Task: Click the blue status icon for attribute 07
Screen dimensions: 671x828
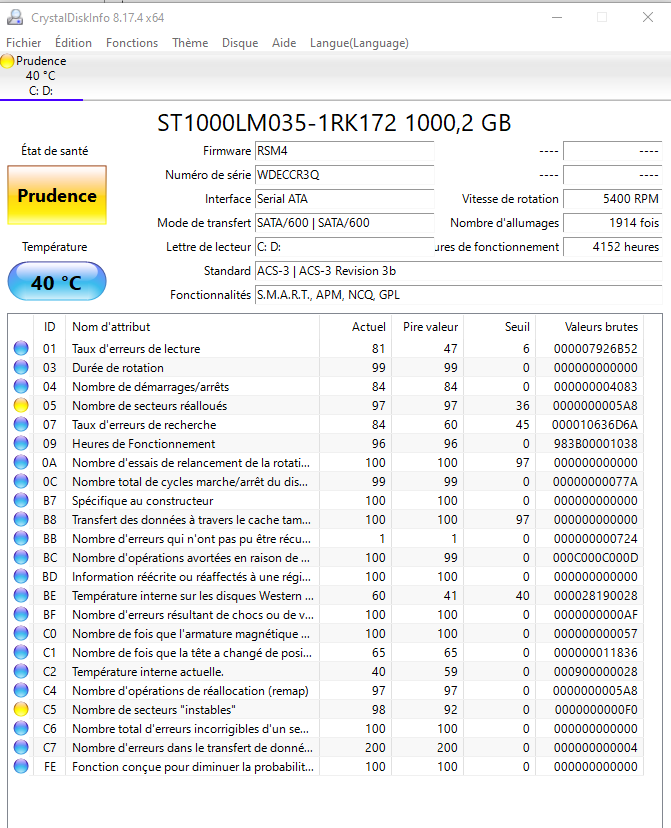Action: click(21, 424)
